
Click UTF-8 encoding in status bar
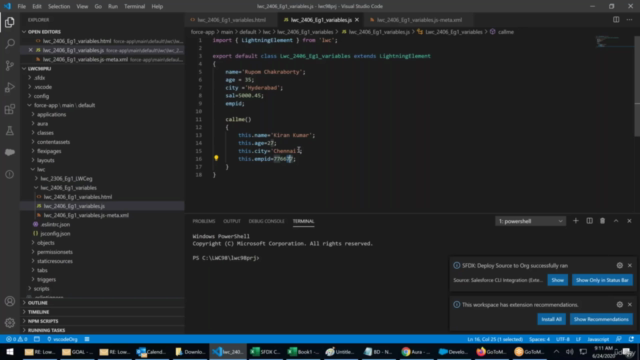click(x=563, y=339)
